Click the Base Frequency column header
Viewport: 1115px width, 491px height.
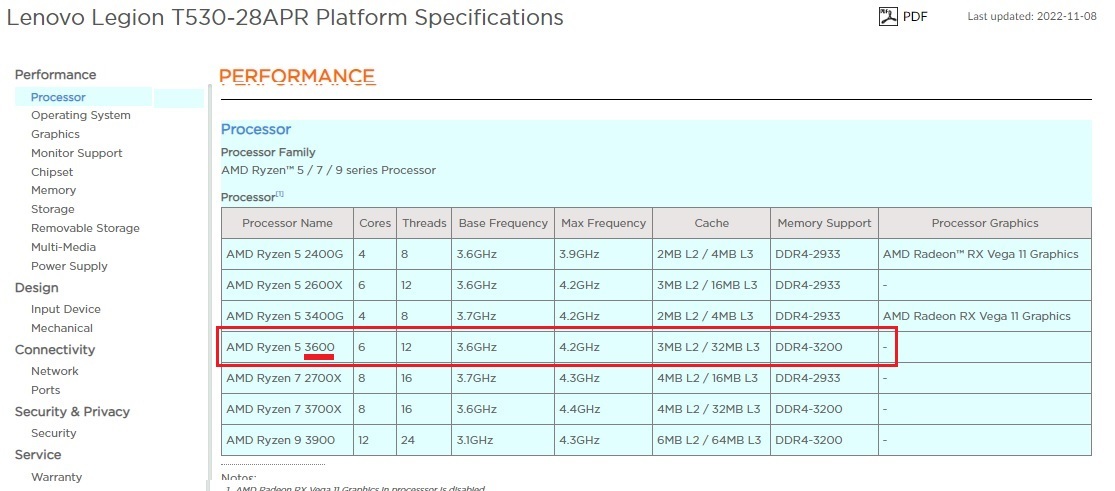(503, 223)
